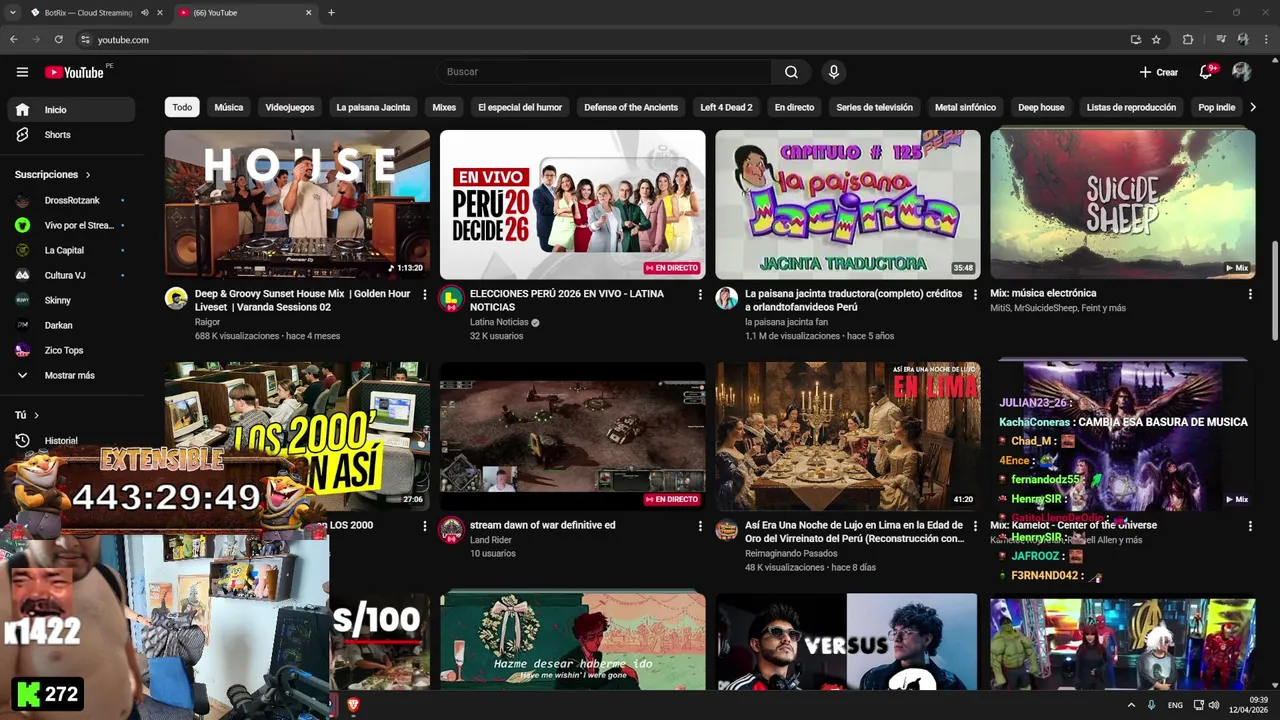The width and height of the screenshot is (1280, 720).
Task: Open the browser tab search dropdown
Action: click(13, 13)
